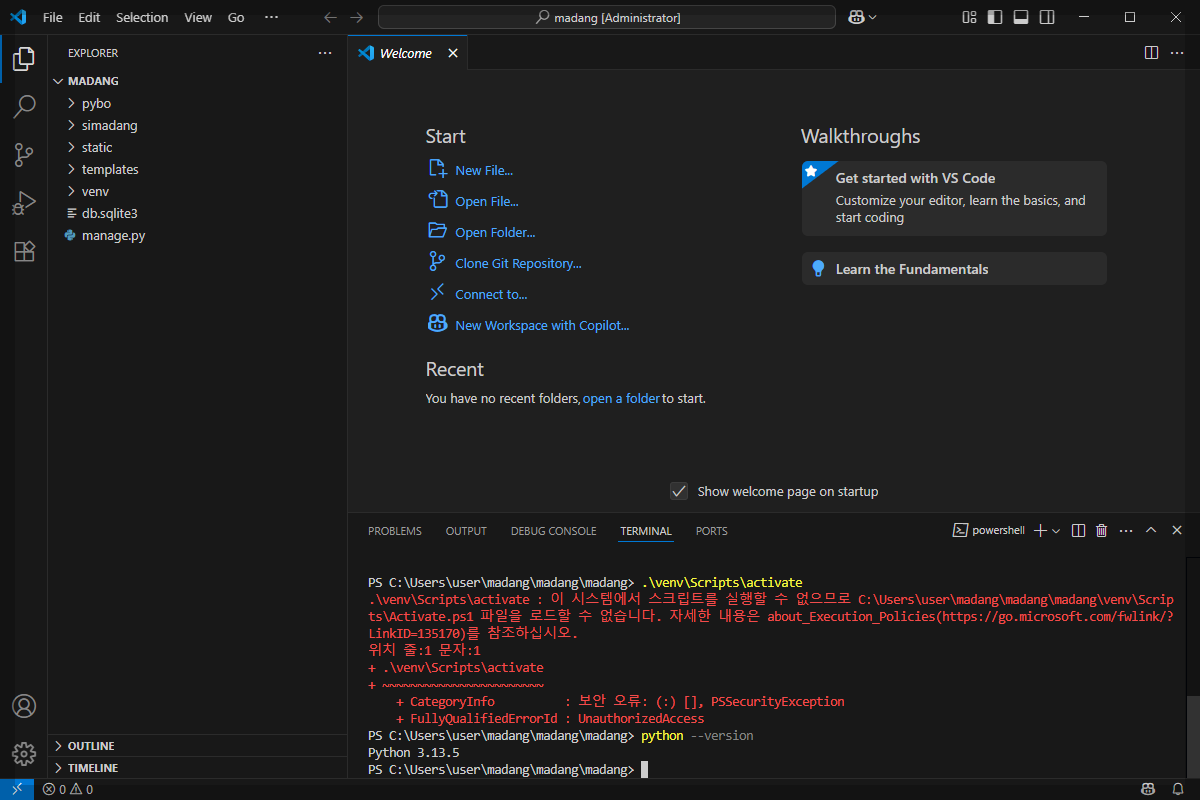Split the terminal

coord(1078,531)
